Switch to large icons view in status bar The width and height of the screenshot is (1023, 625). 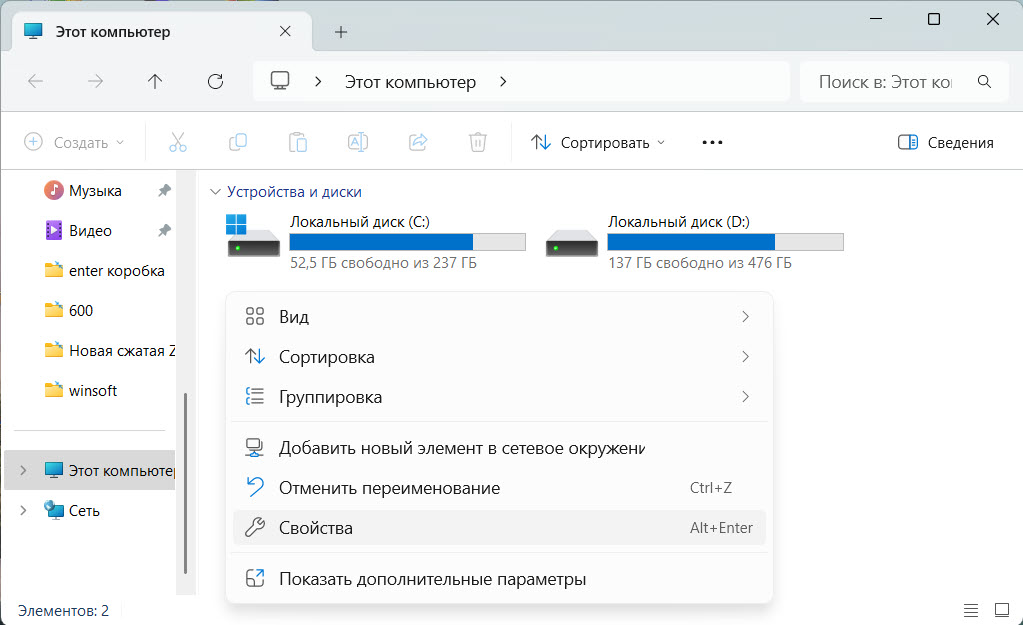click(1001, 609)
